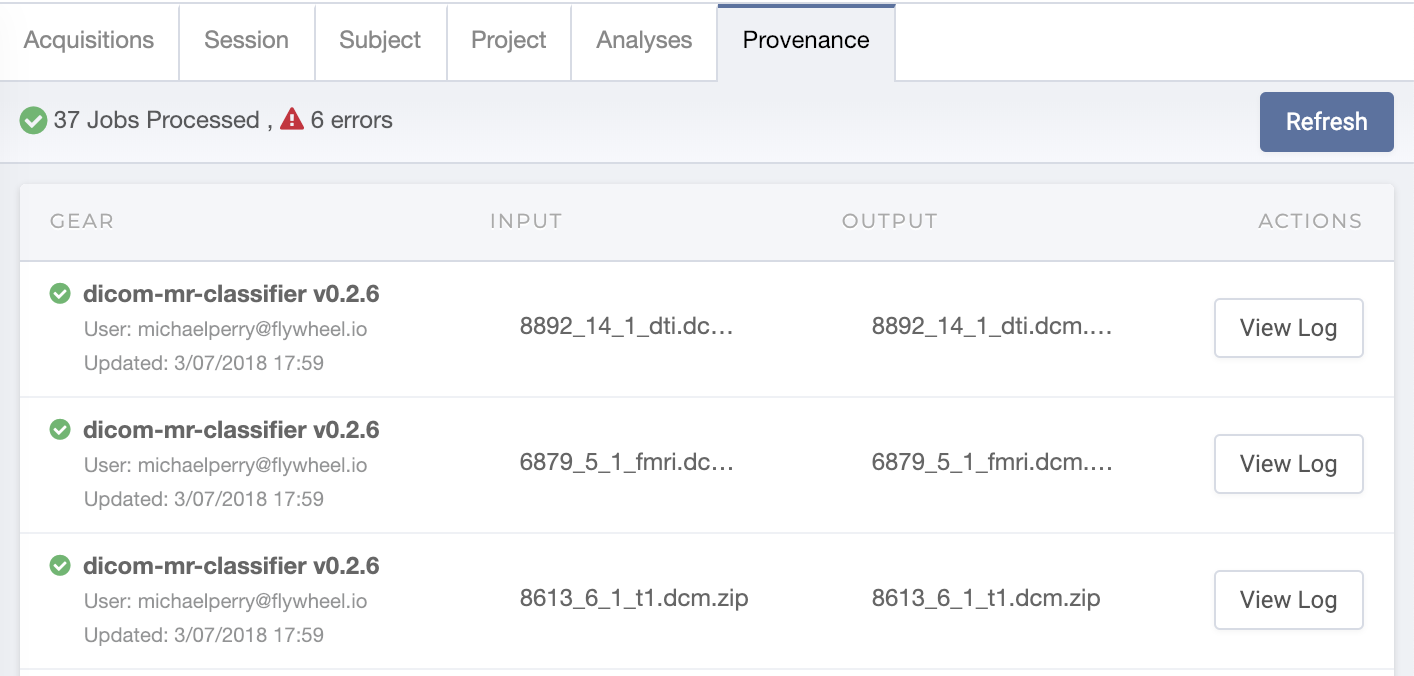Click output file 8613_6_1_t1.dcm.zip
The image size is (1414, 676).
(x=986, y=599)
